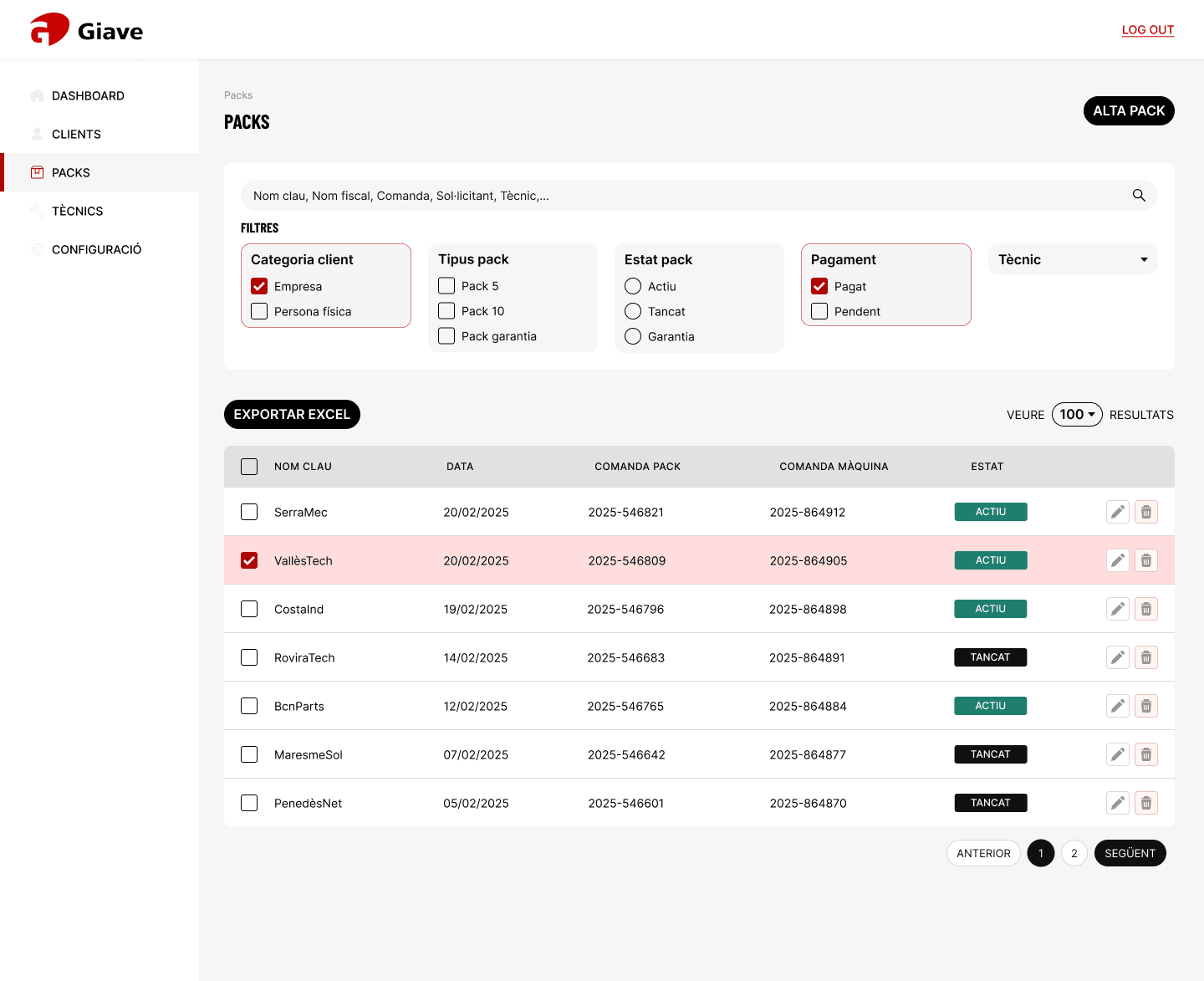The width and height of the screenshot is (1204, 981).
Task: Deselect the VallèsTech row checkbox
Action: pyautogui.click(x=249, y=560)
